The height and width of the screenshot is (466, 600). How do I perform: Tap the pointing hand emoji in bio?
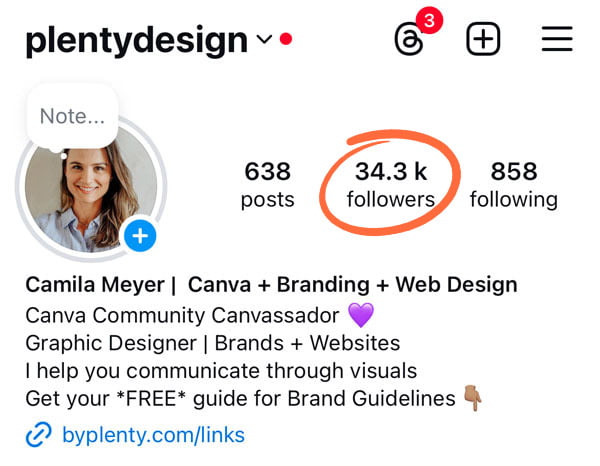[473, 398]
